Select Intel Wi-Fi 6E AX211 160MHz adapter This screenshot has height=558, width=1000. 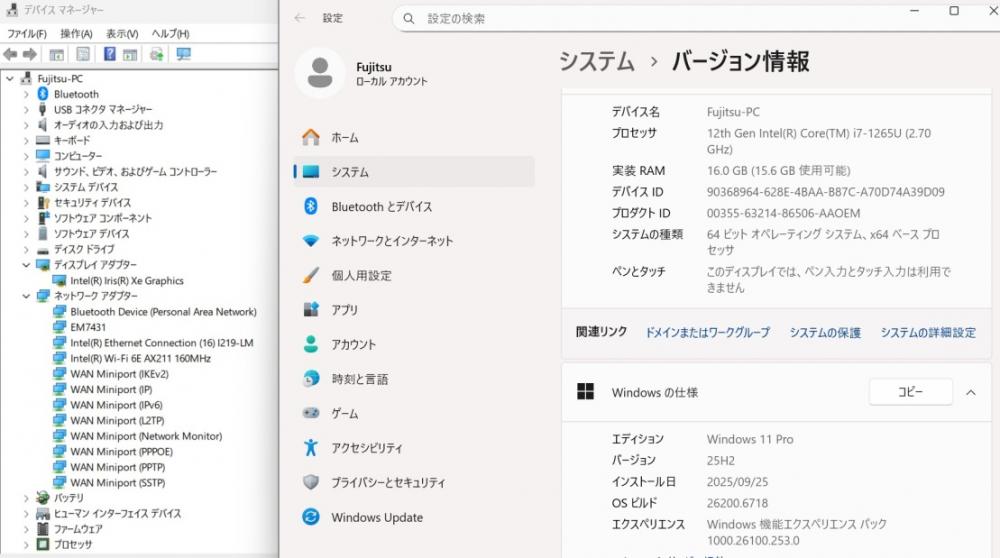click(x=140, y=358)
